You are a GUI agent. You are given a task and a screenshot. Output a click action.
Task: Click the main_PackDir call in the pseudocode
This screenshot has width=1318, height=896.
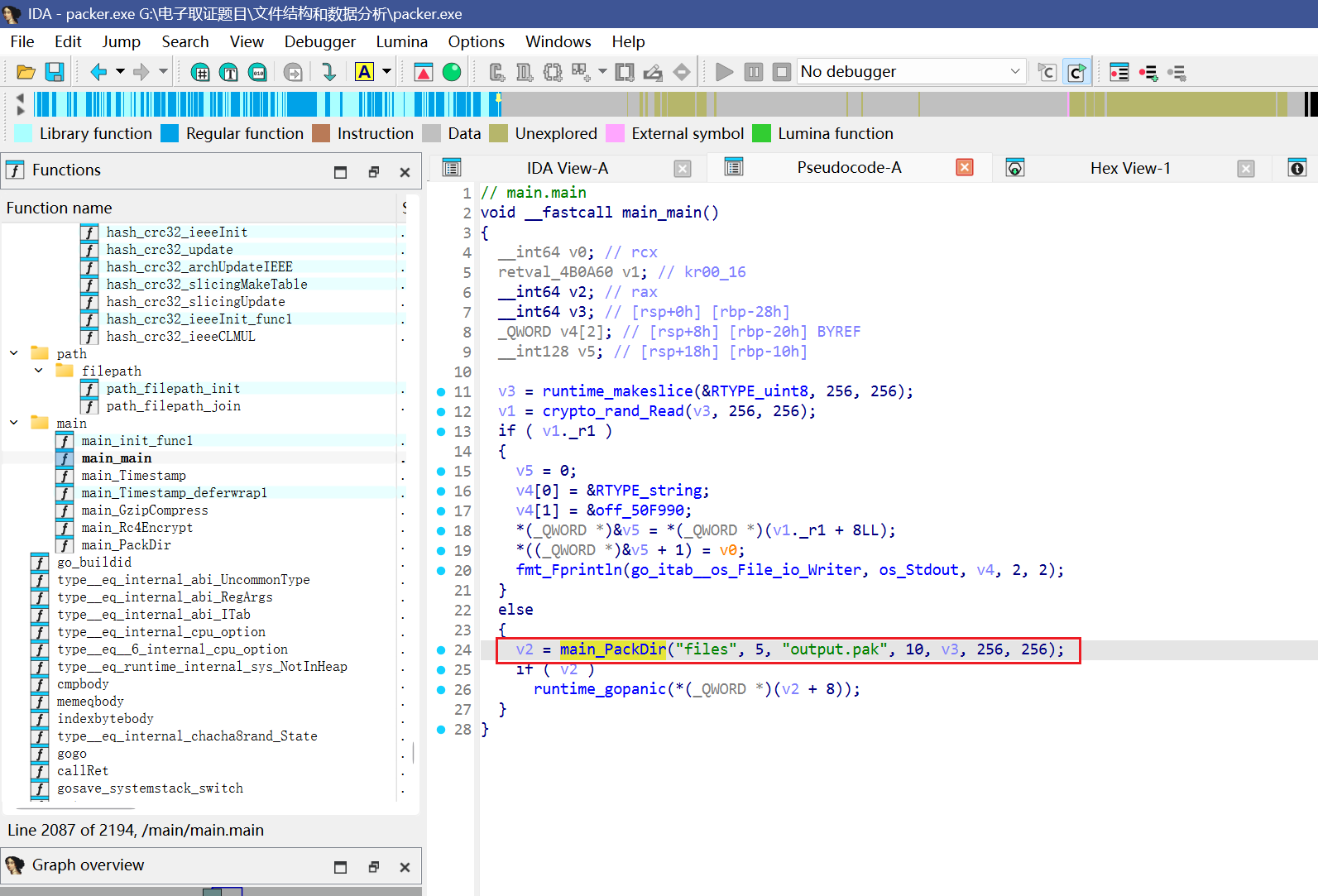(x=612, y=649)
